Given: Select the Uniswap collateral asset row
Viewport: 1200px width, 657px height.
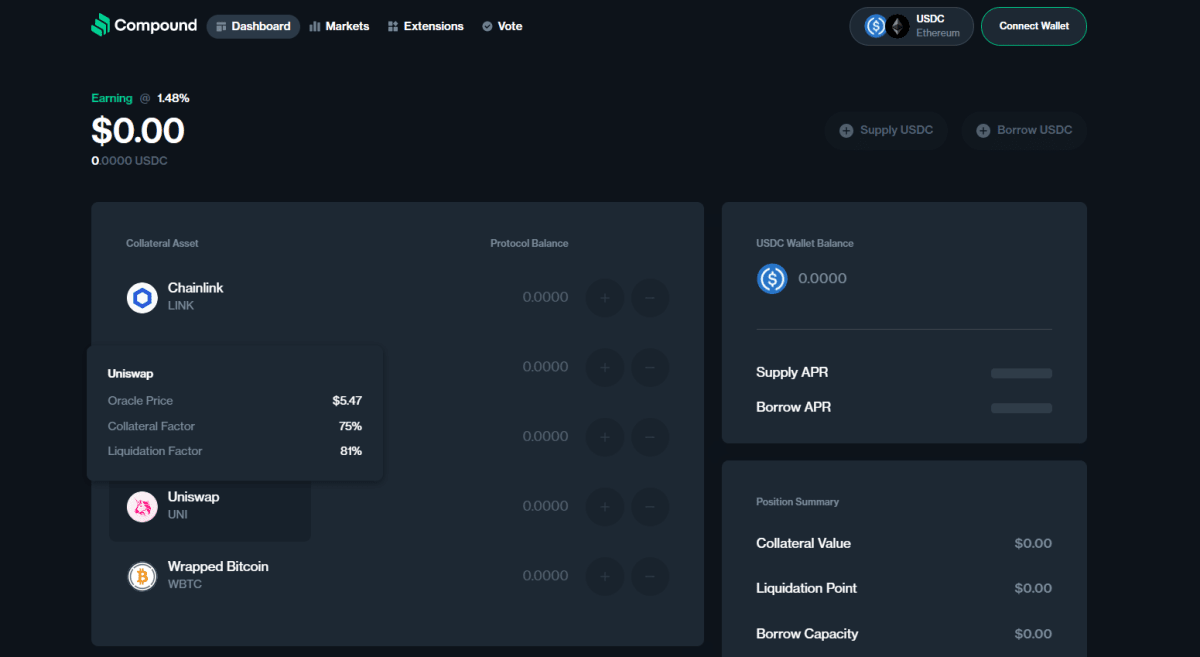Looking at the screenshot, I should click(x=210, y=507).
